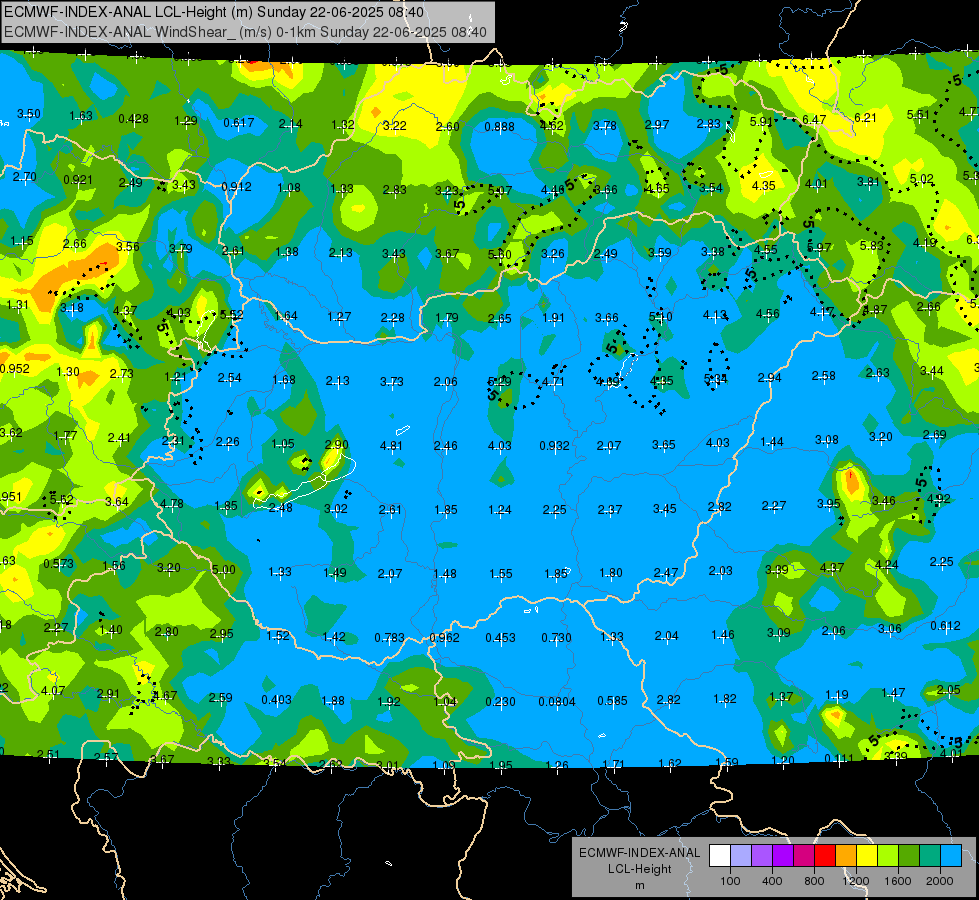Click the legend label 1200

(x=856, y=881)
